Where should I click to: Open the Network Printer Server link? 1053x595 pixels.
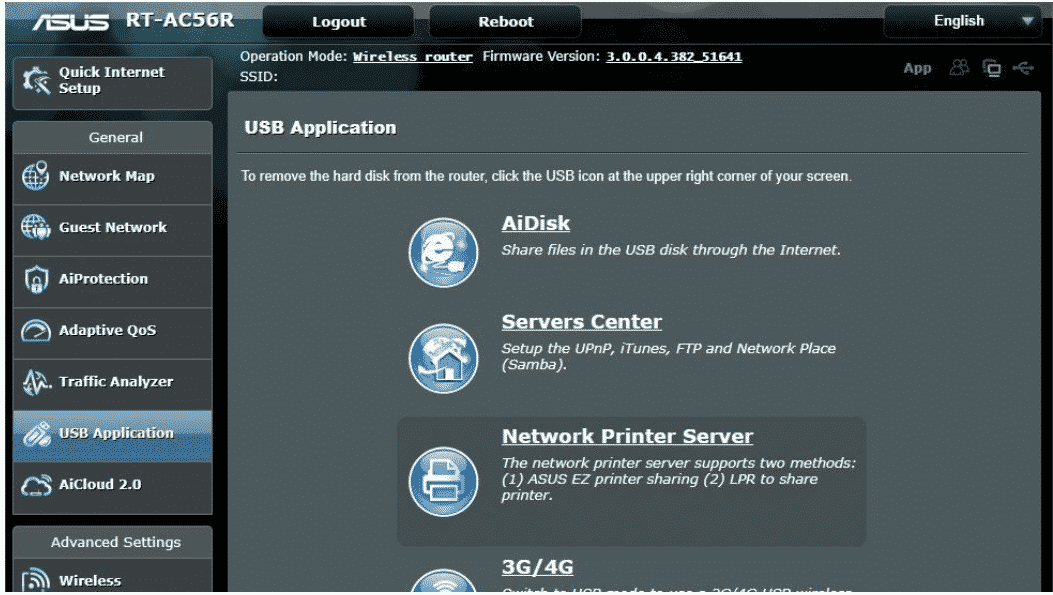(x=627, y=437)
